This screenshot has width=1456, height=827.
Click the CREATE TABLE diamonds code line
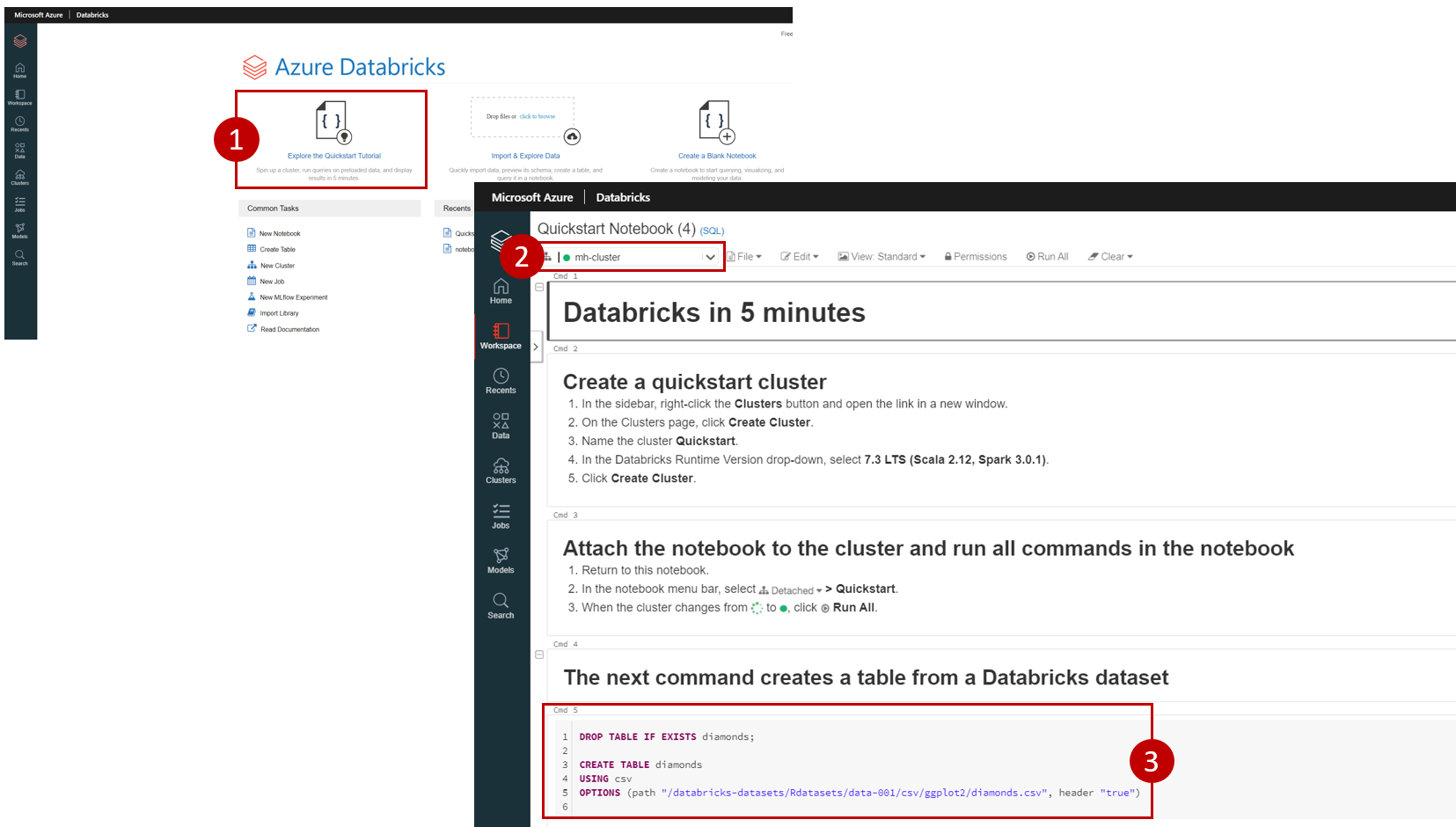tap(640, 765)
